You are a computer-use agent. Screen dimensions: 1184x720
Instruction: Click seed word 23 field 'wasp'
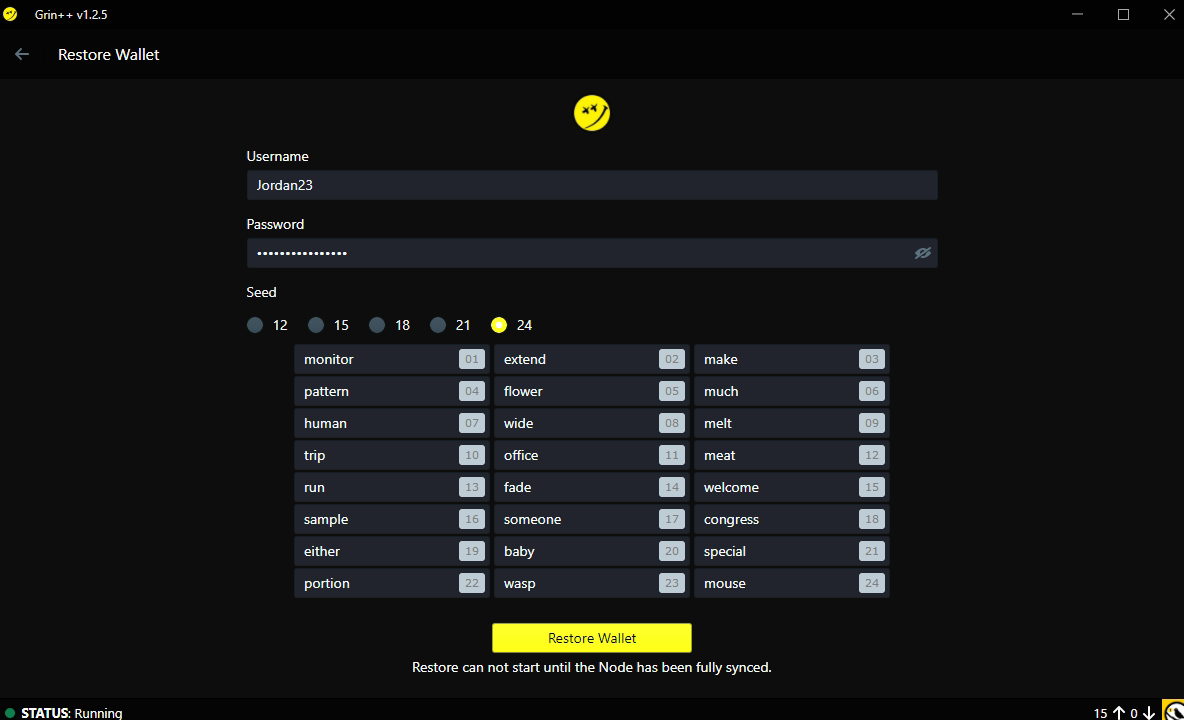coord(591,583)
